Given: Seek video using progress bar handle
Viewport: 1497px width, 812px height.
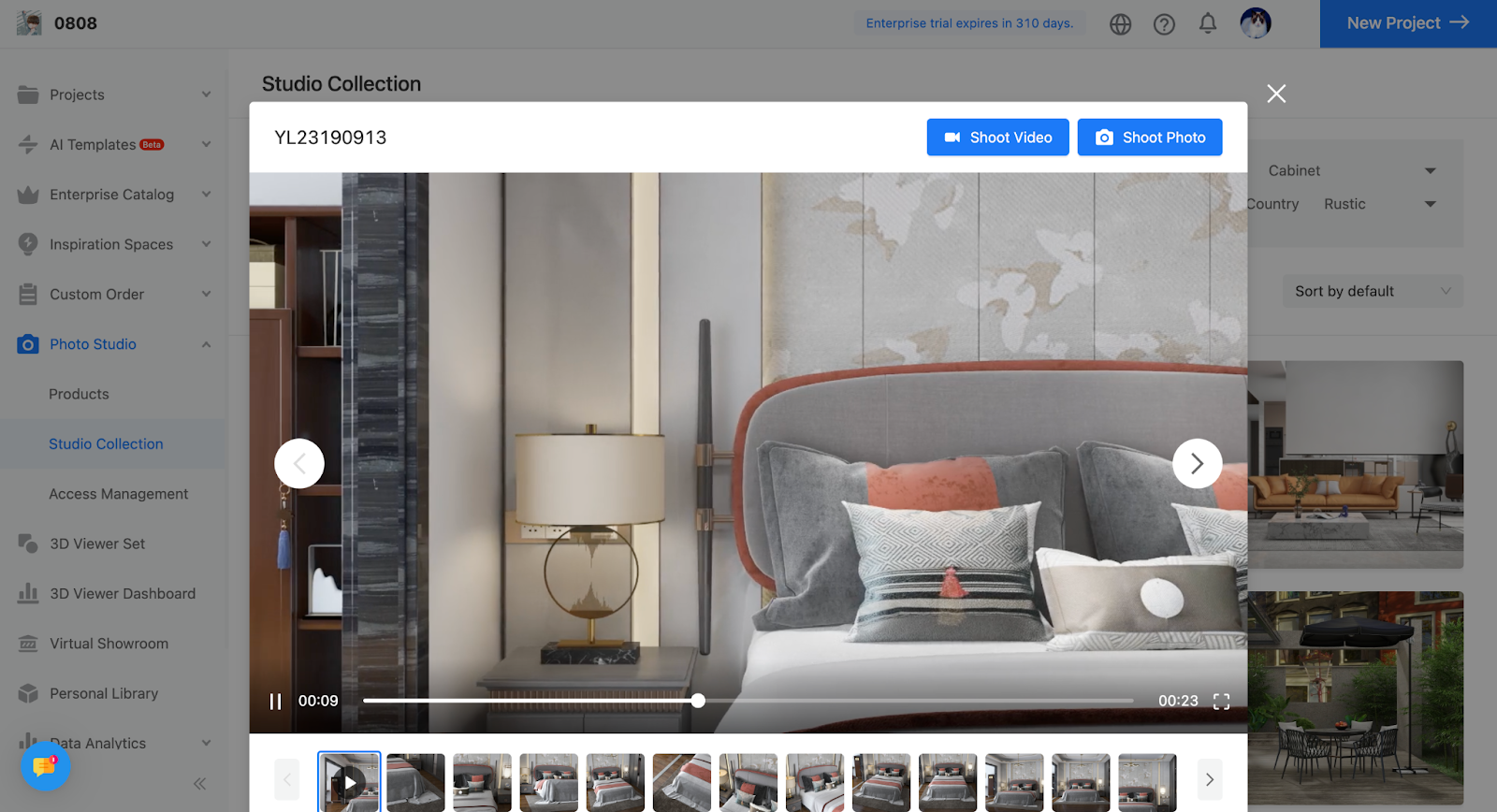Looking at the screenshot, I should click(x=698, y=701).
